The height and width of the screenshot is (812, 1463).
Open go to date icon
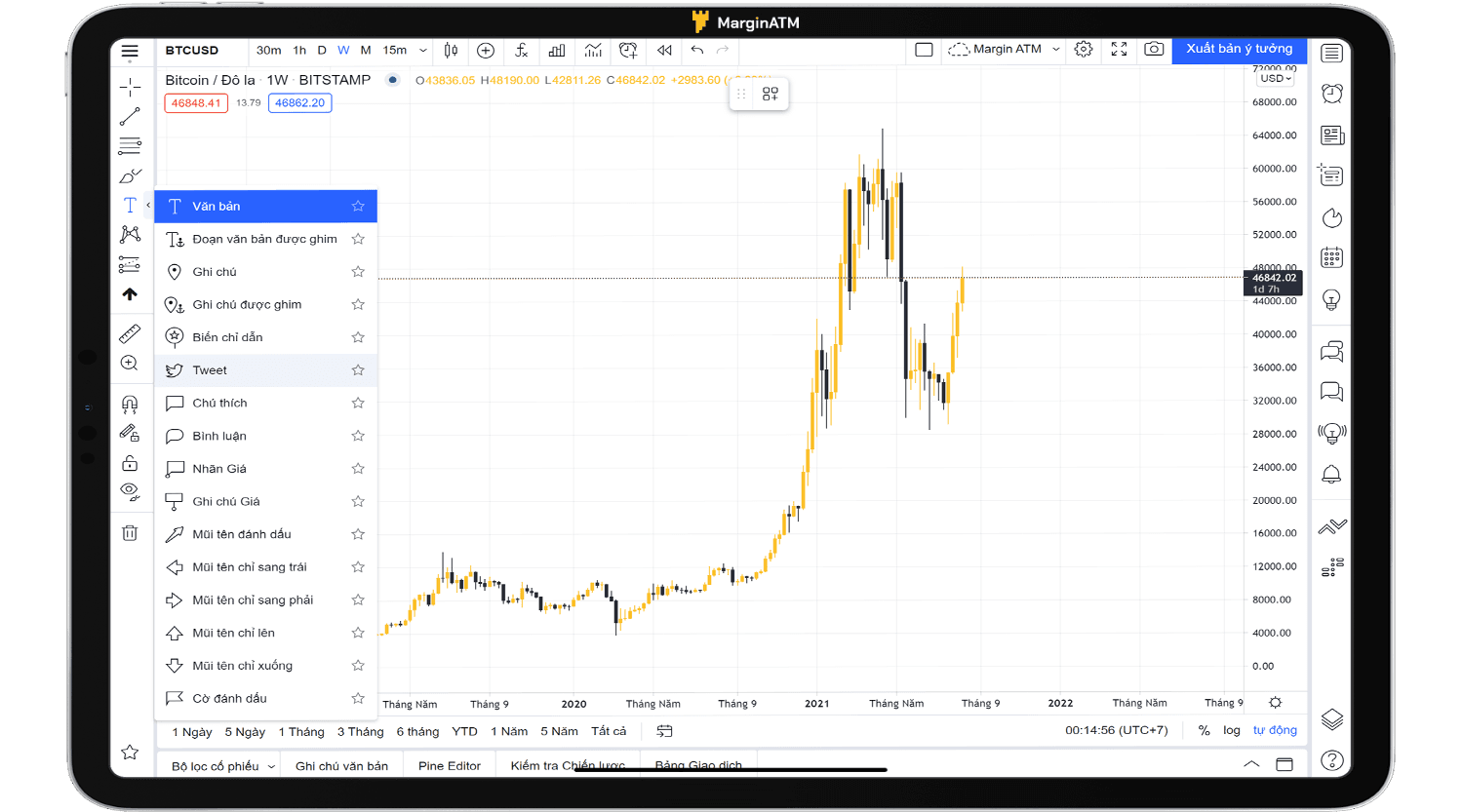pos(664,731)
